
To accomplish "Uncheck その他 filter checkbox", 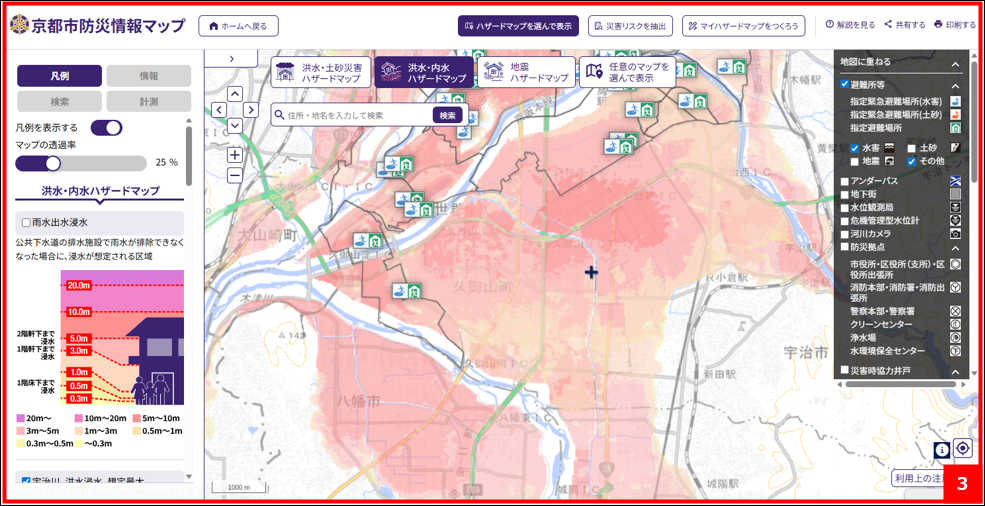I will 912,162.
